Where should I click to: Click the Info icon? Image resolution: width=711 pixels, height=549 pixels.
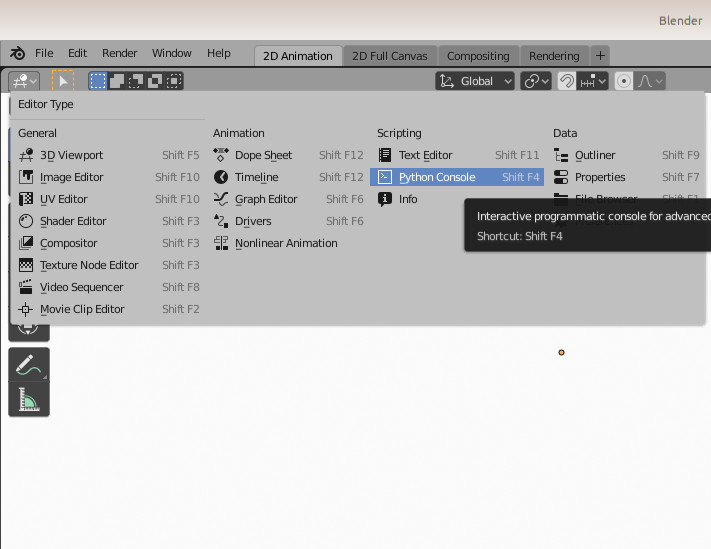pos(385,199)
